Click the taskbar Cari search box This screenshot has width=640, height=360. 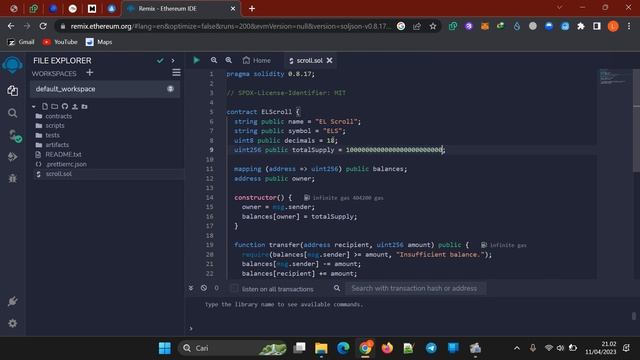(x=232, y=348)
